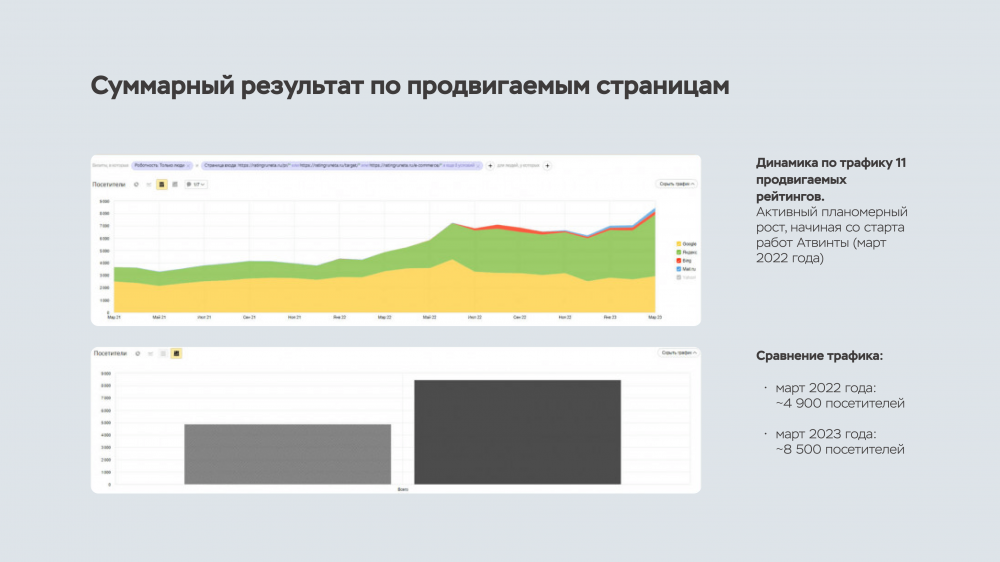
Task: Toggle the Google series checkbox in legend
Action: (679, 244)
